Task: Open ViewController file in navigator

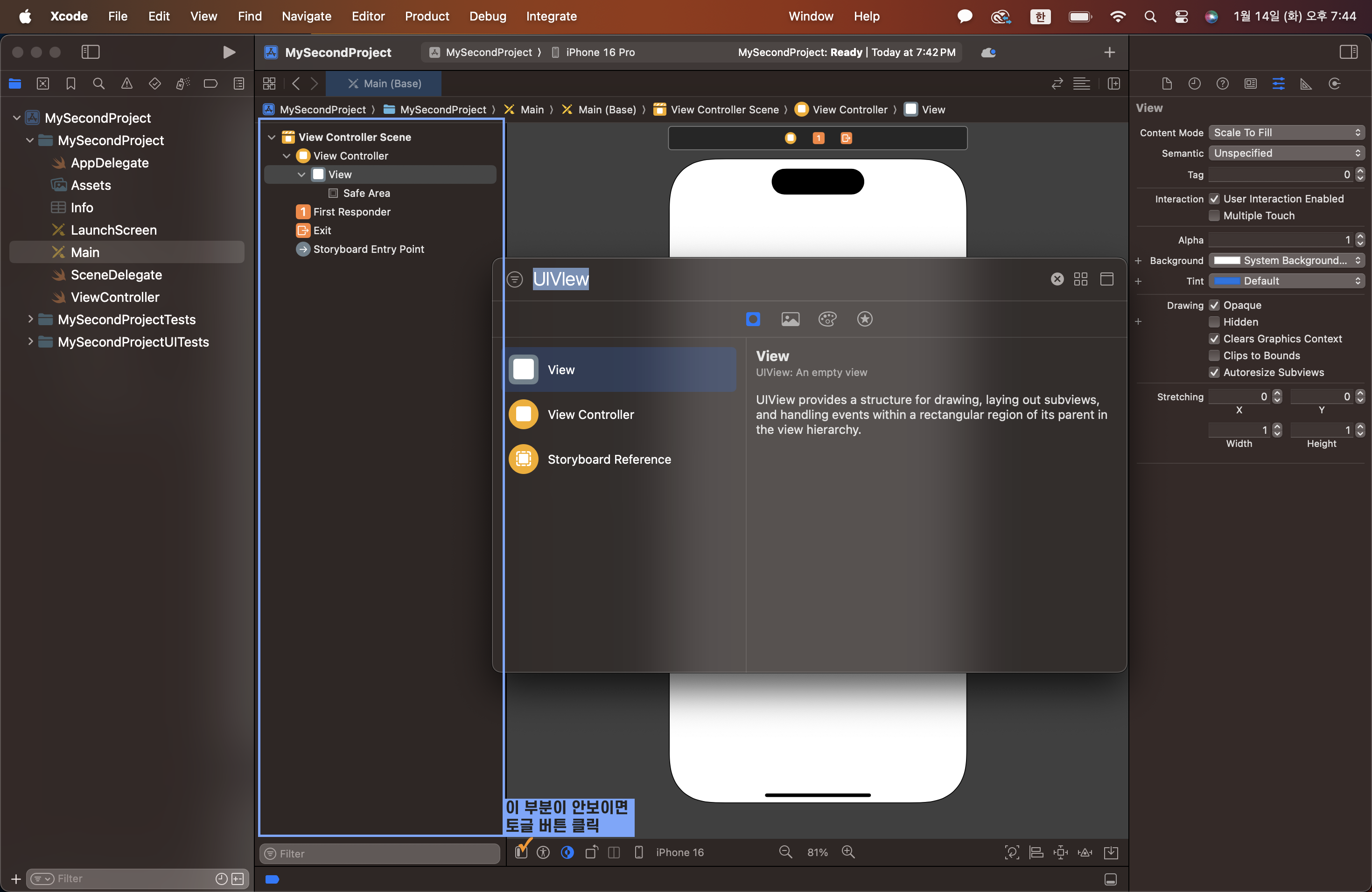Action: pyautogui.click(x=115, y=297)
